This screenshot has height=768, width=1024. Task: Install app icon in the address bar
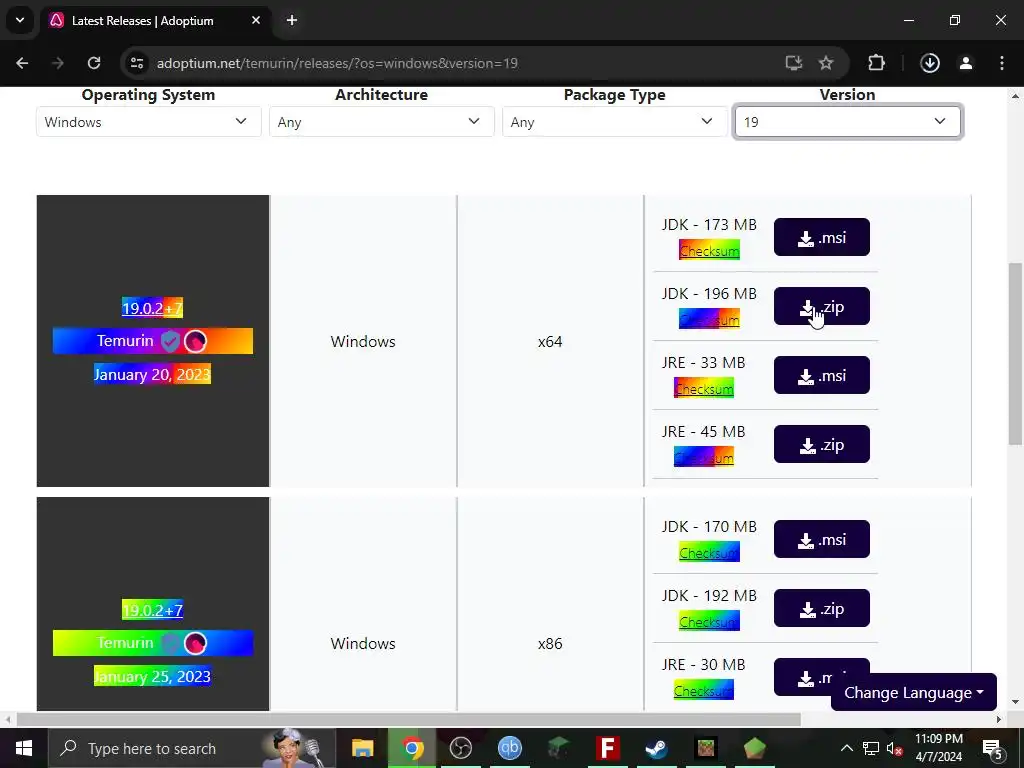point(793,63)
